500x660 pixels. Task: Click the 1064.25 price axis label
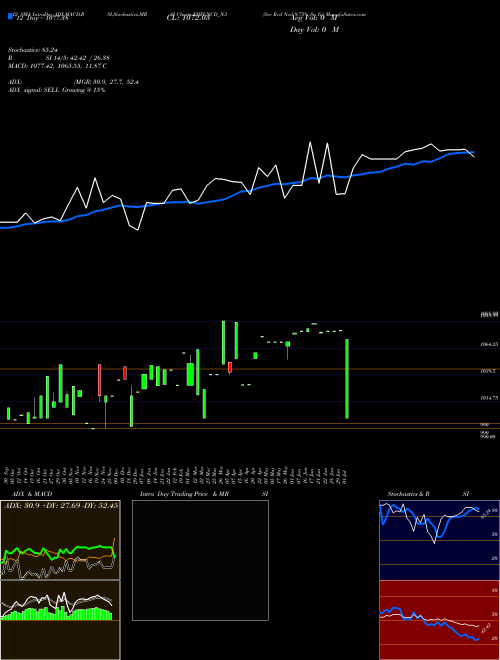[x=489, y=344]
